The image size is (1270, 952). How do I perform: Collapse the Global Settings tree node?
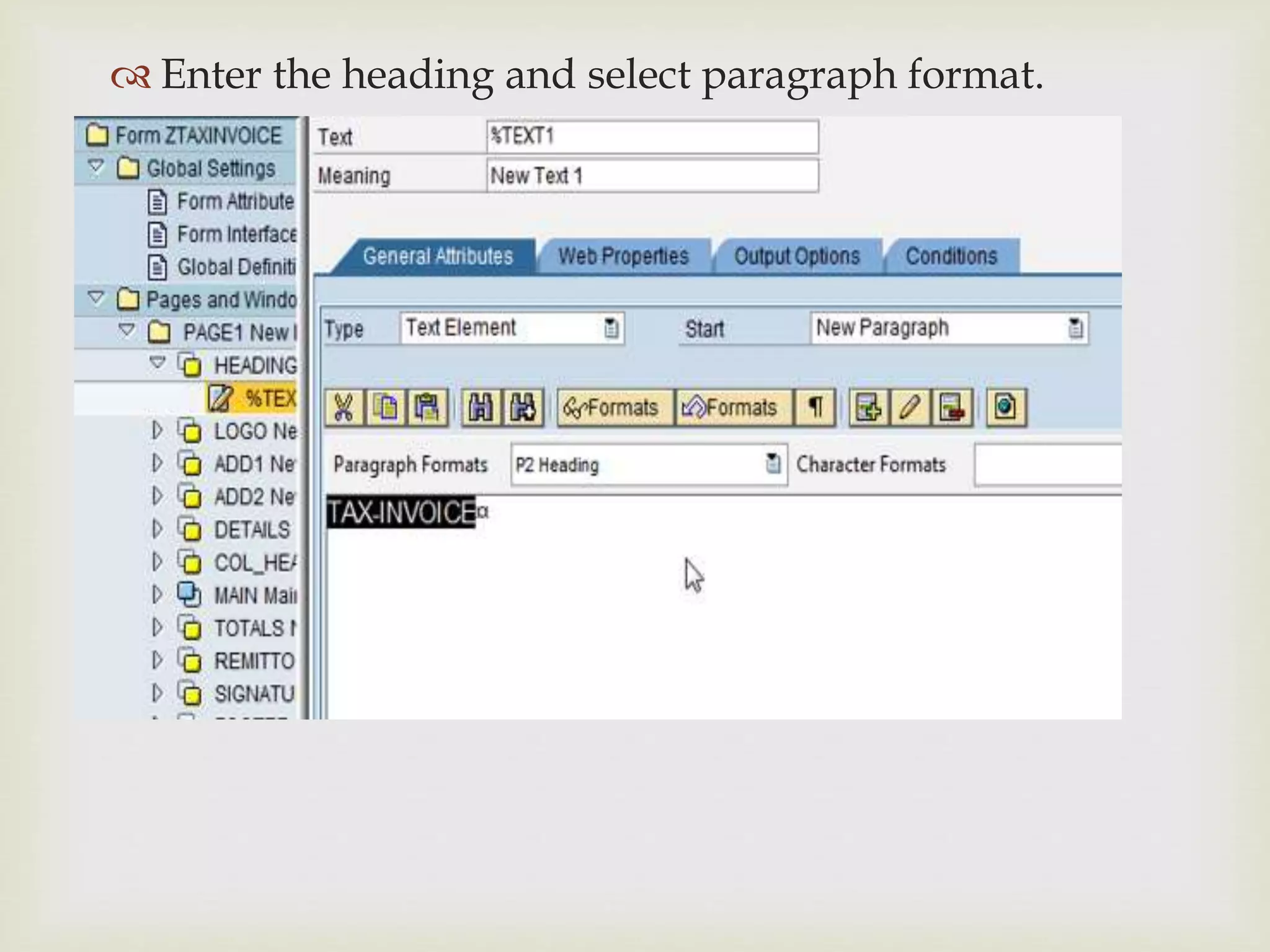pyautogui.click(x=96, y=167)
